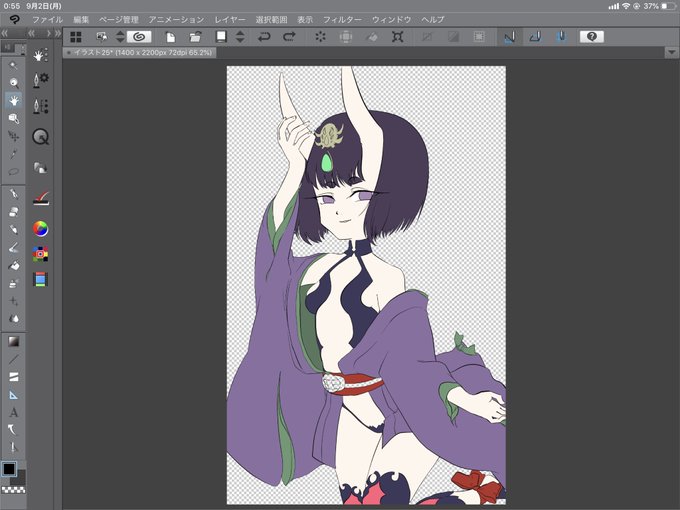The image size is (680, 510).
Task: Select the black main color swatch
Action: click(x=9, y=469)
